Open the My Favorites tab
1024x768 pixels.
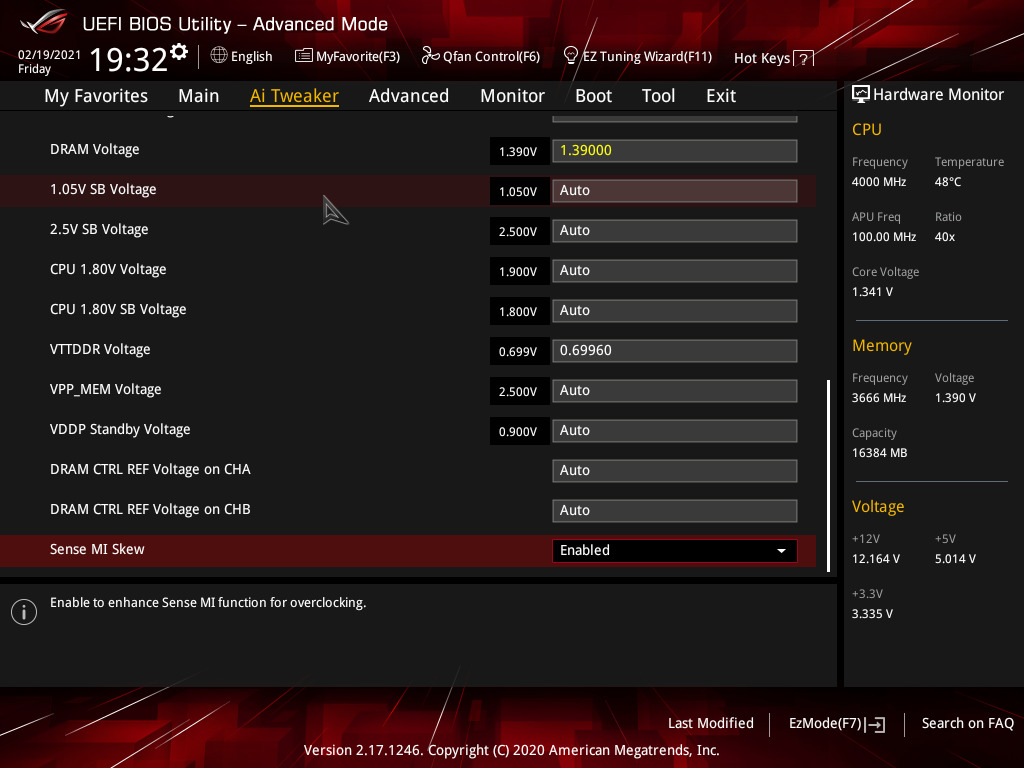96,96
